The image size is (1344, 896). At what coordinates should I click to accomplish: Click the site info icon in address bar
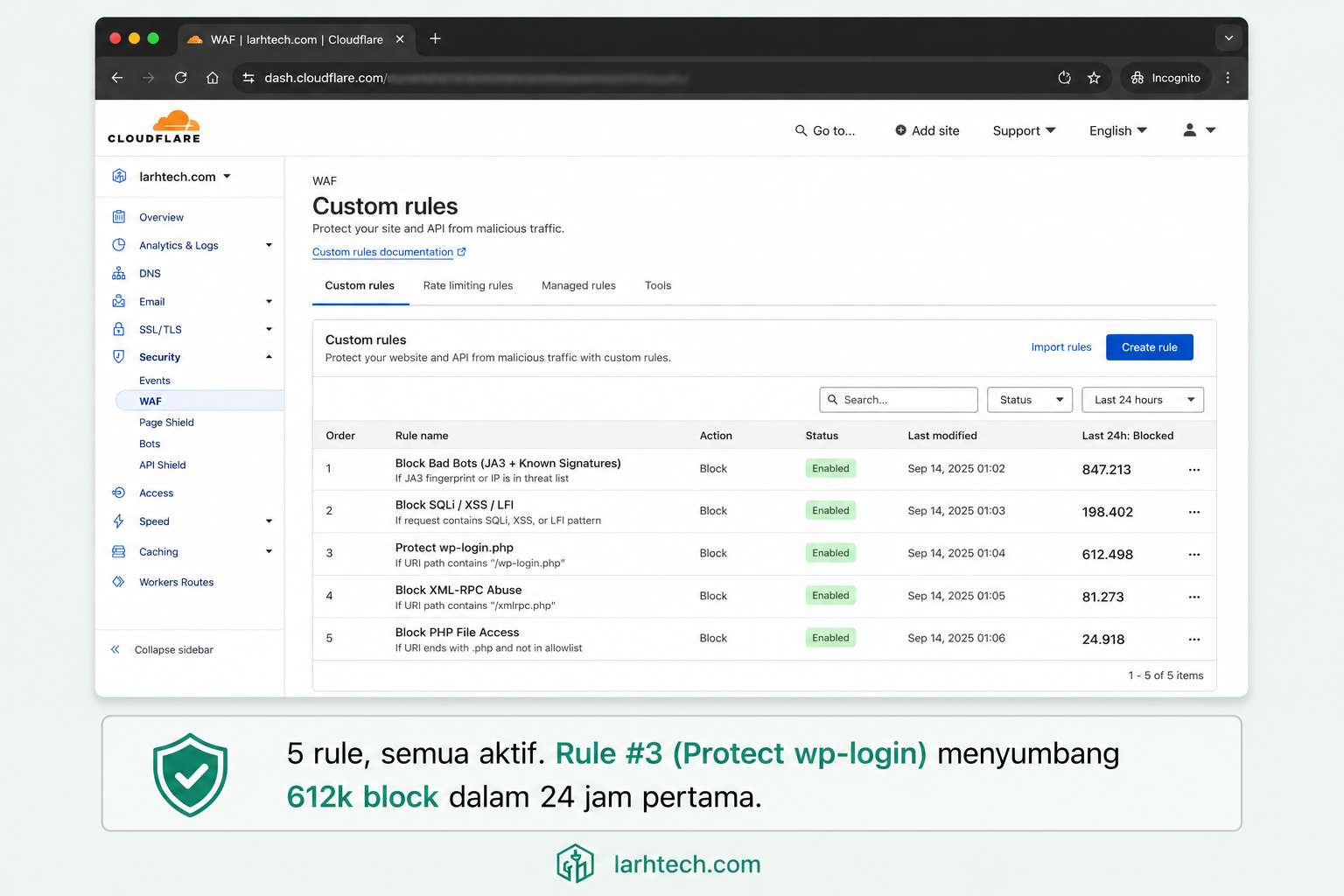pos(248,78)
